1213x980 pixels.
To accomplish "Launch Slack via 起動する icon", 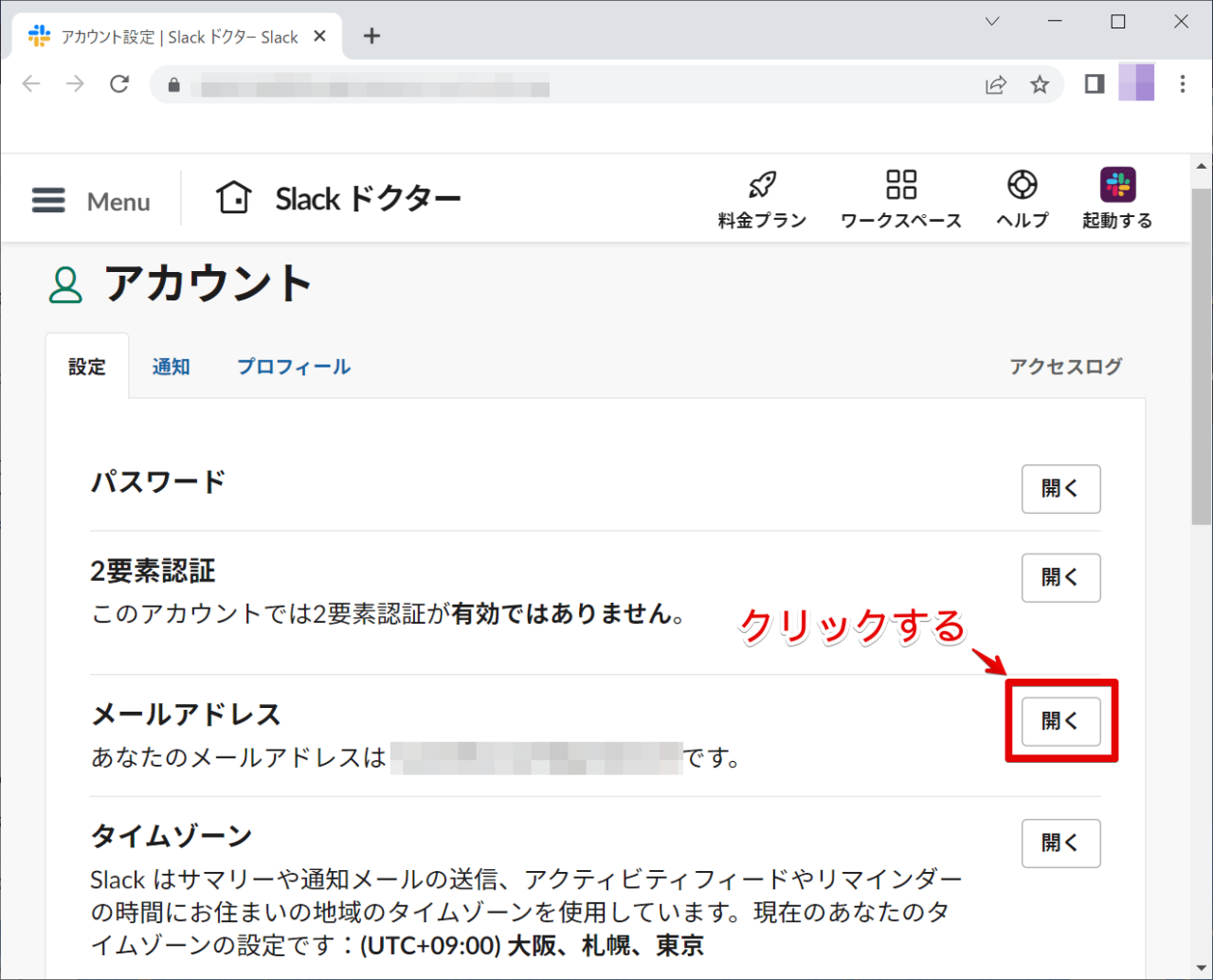I will pyautogui.click(x=1118, y=184).
